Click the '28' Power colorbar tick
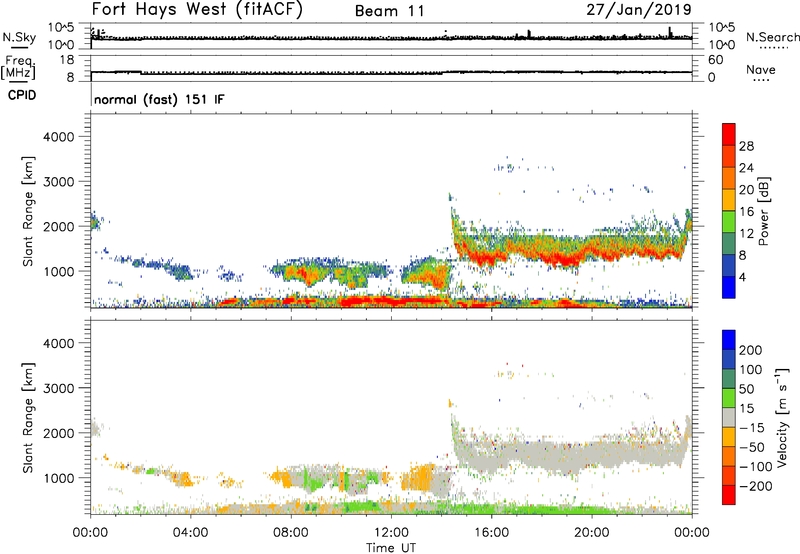800x554 pixels. (746, 146)
